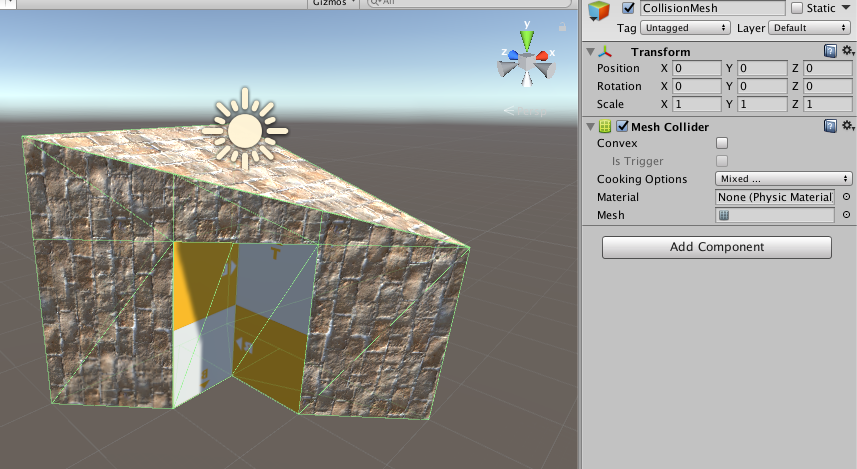Click the 'Convex' property label
The width and height of the screenshot is (857, 469).
coord(617,143)
